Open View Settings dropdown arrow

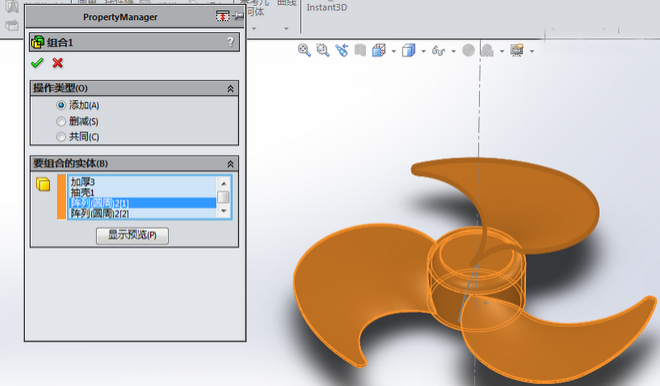532,51
